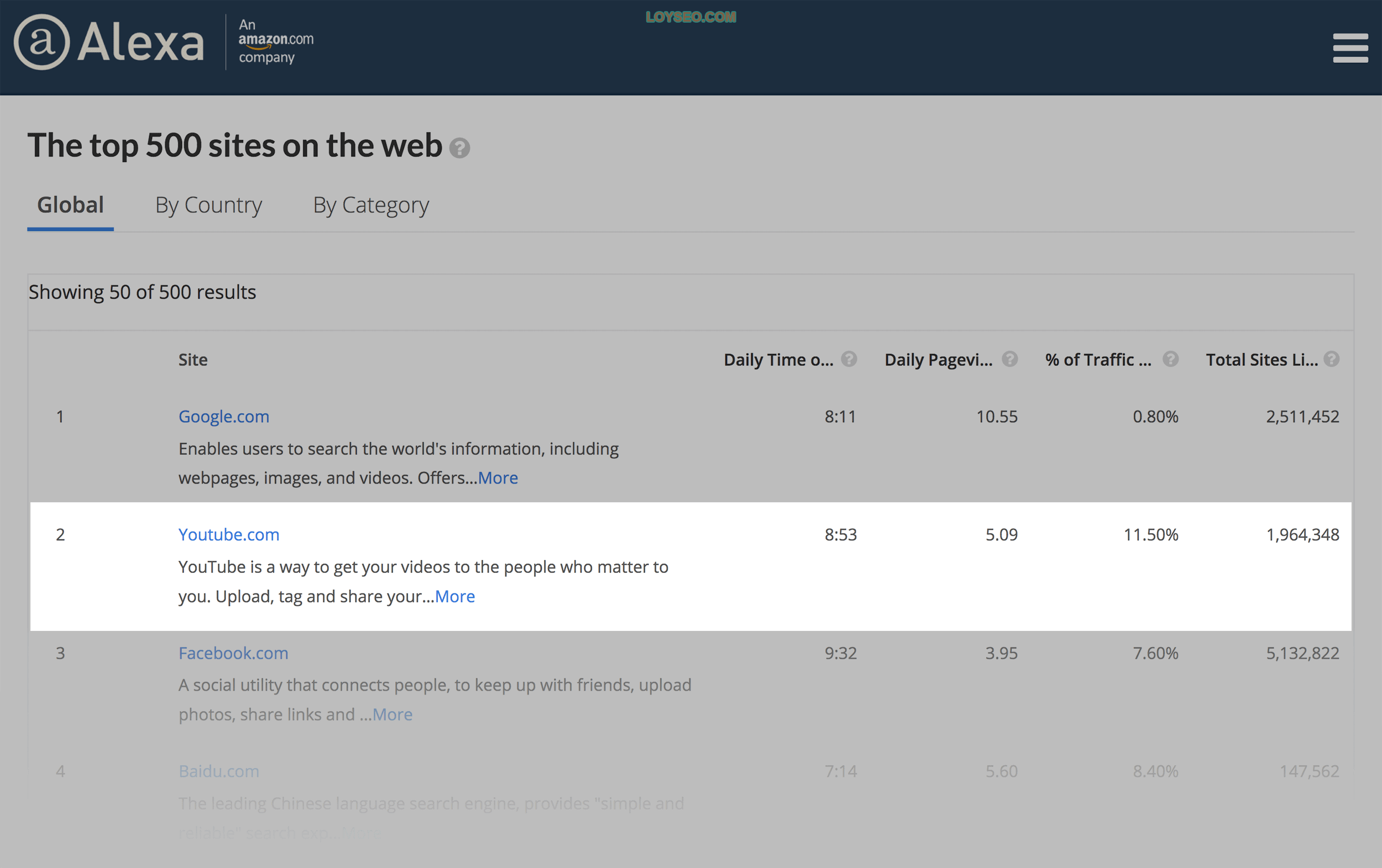This screenshot has height=868, width=1382.
Task: Click the help icon beside the page title
Action: [x=459, y=148]
